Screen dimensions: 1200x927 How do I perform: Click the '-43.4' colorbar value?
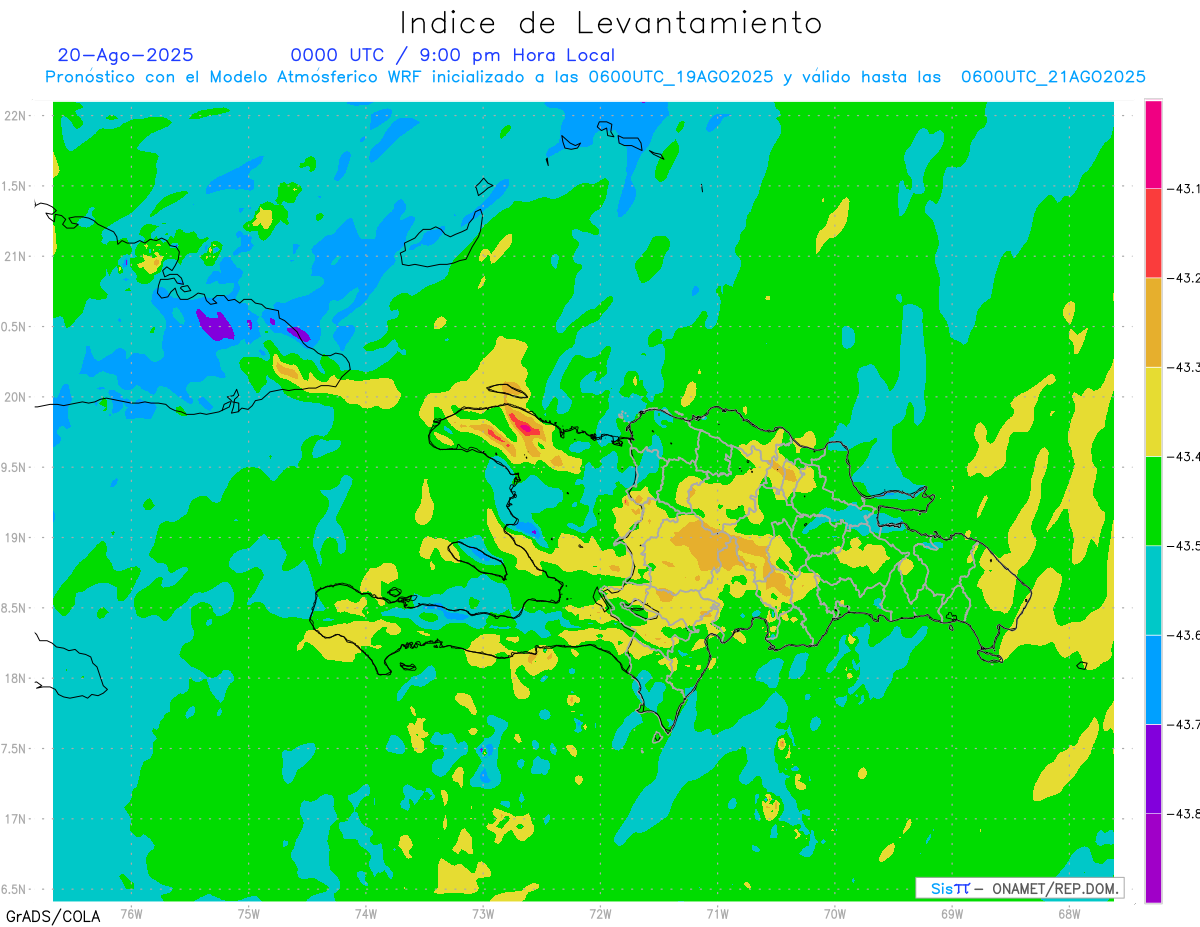(x=1184, y=456)
